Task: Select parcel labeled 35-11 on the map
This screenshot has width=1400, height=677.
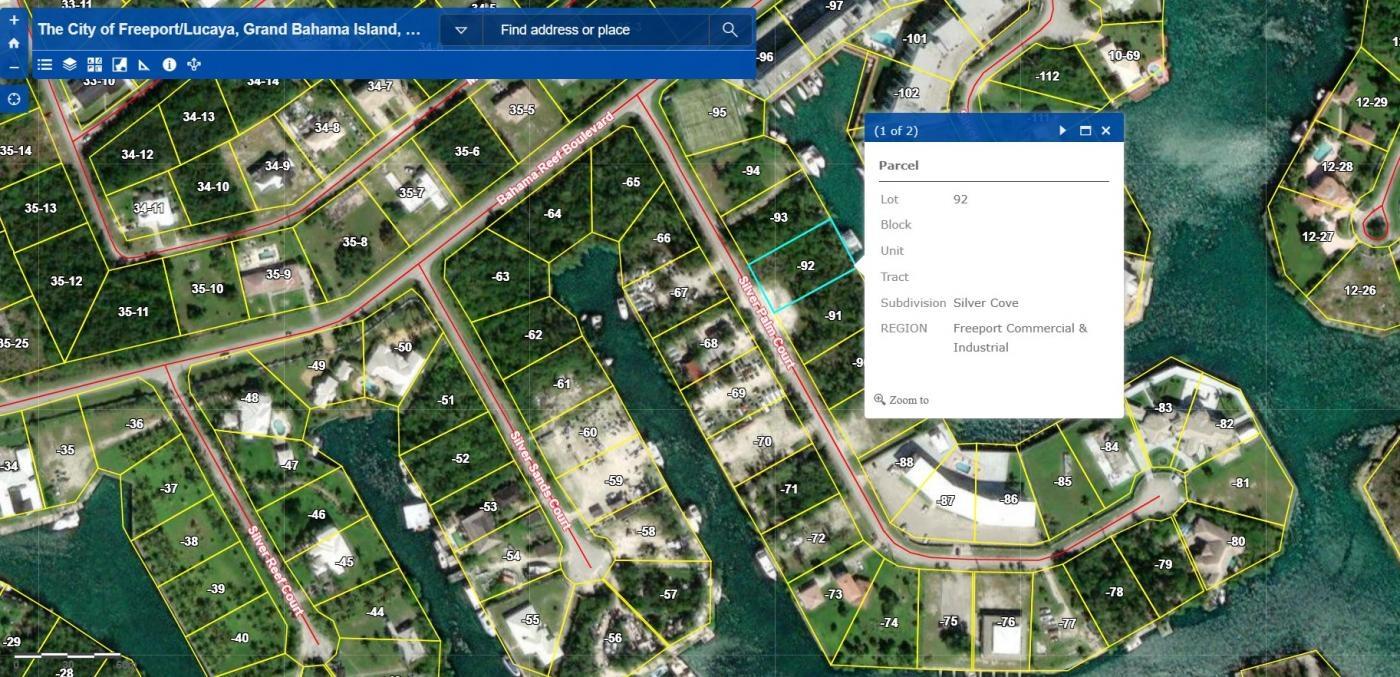Action: coord(133,312)
